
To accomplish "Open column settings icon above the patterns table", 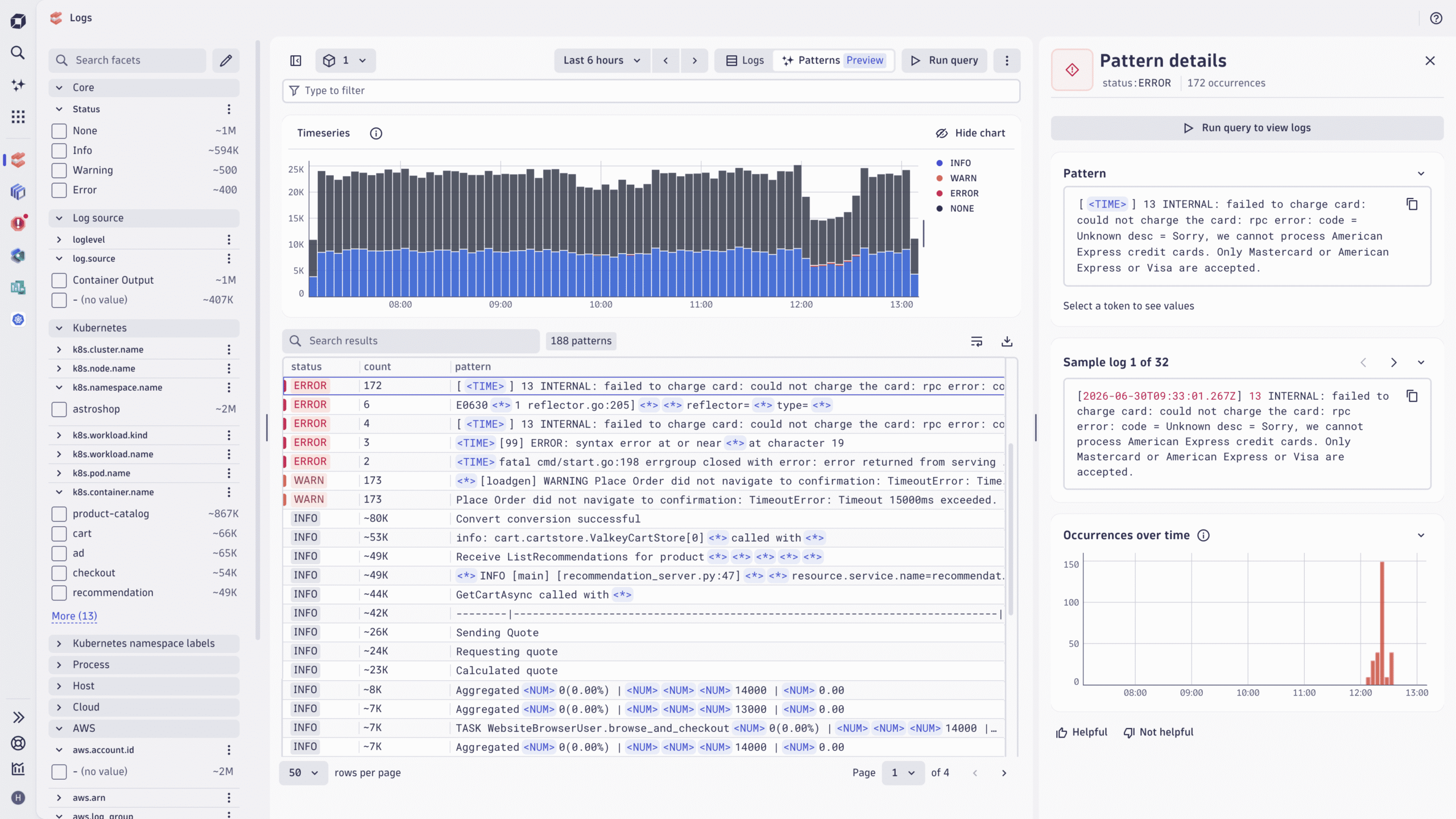I will pos(977,341).
